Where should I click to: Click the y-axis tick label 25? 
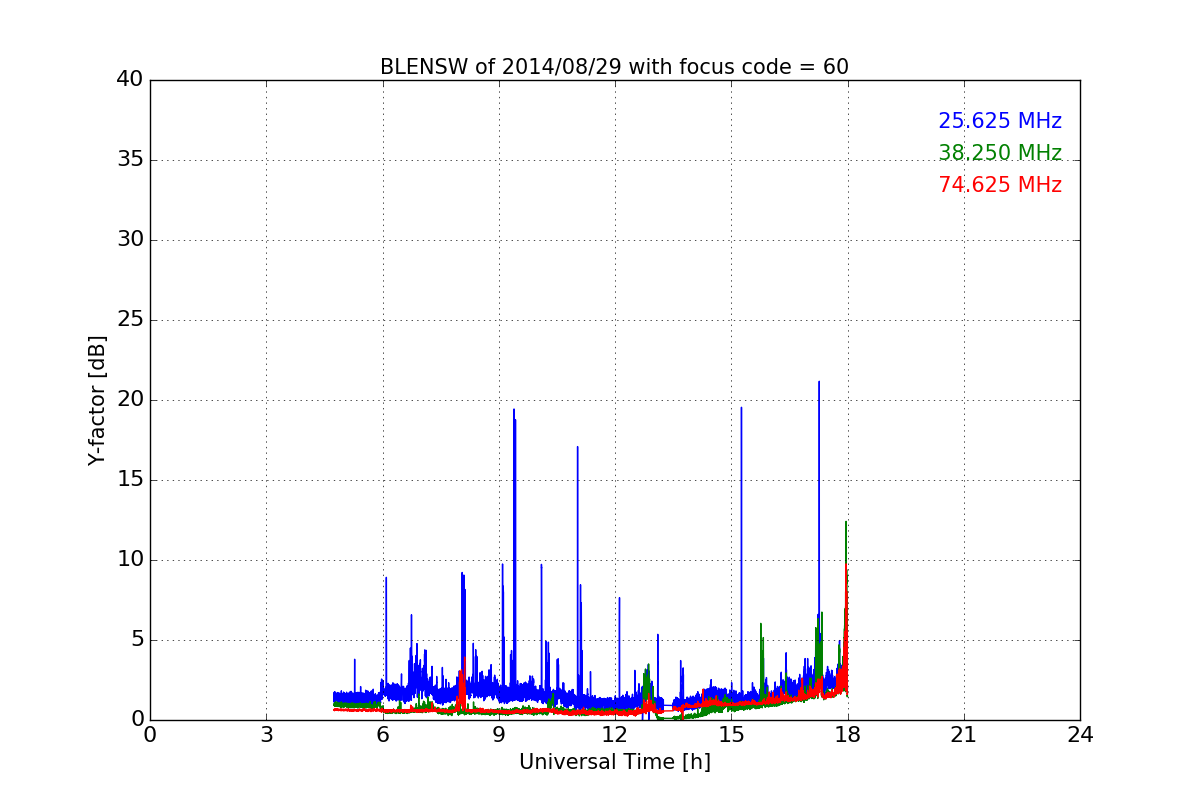click(x=130, y=320)
